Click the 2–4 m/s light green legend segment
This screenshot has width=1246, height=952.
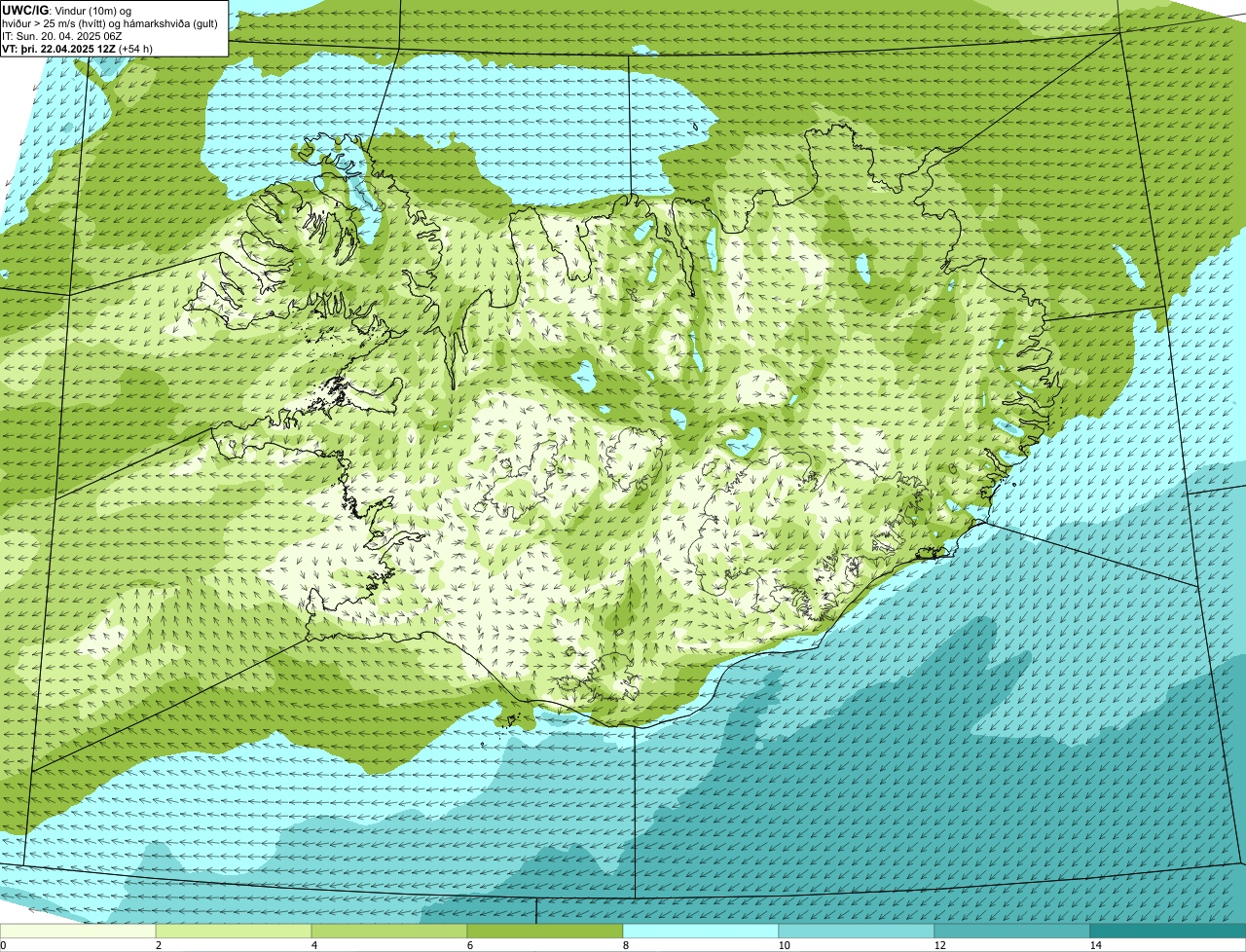(234, 931)
